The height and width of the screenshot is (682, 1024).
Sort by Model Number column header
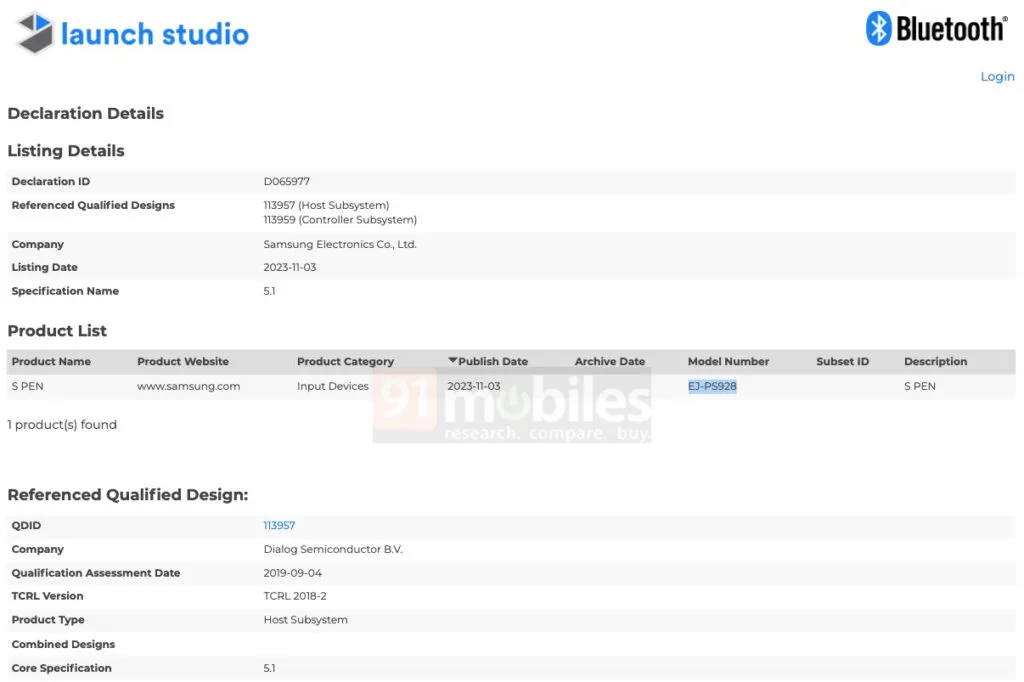(x=728, y=362)
